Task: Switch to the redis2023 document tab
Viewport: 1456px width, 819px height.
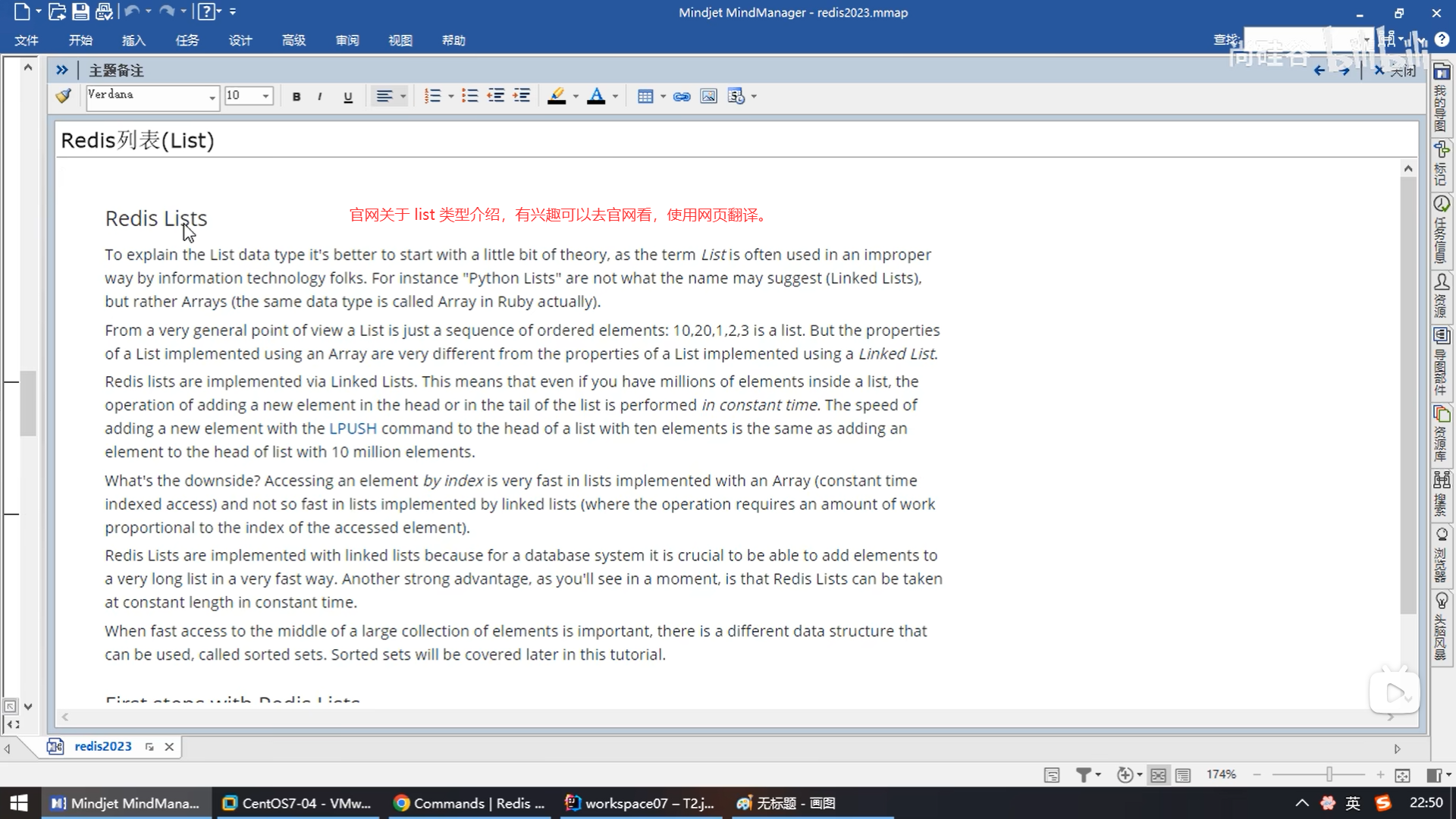Action: point(102,746)
